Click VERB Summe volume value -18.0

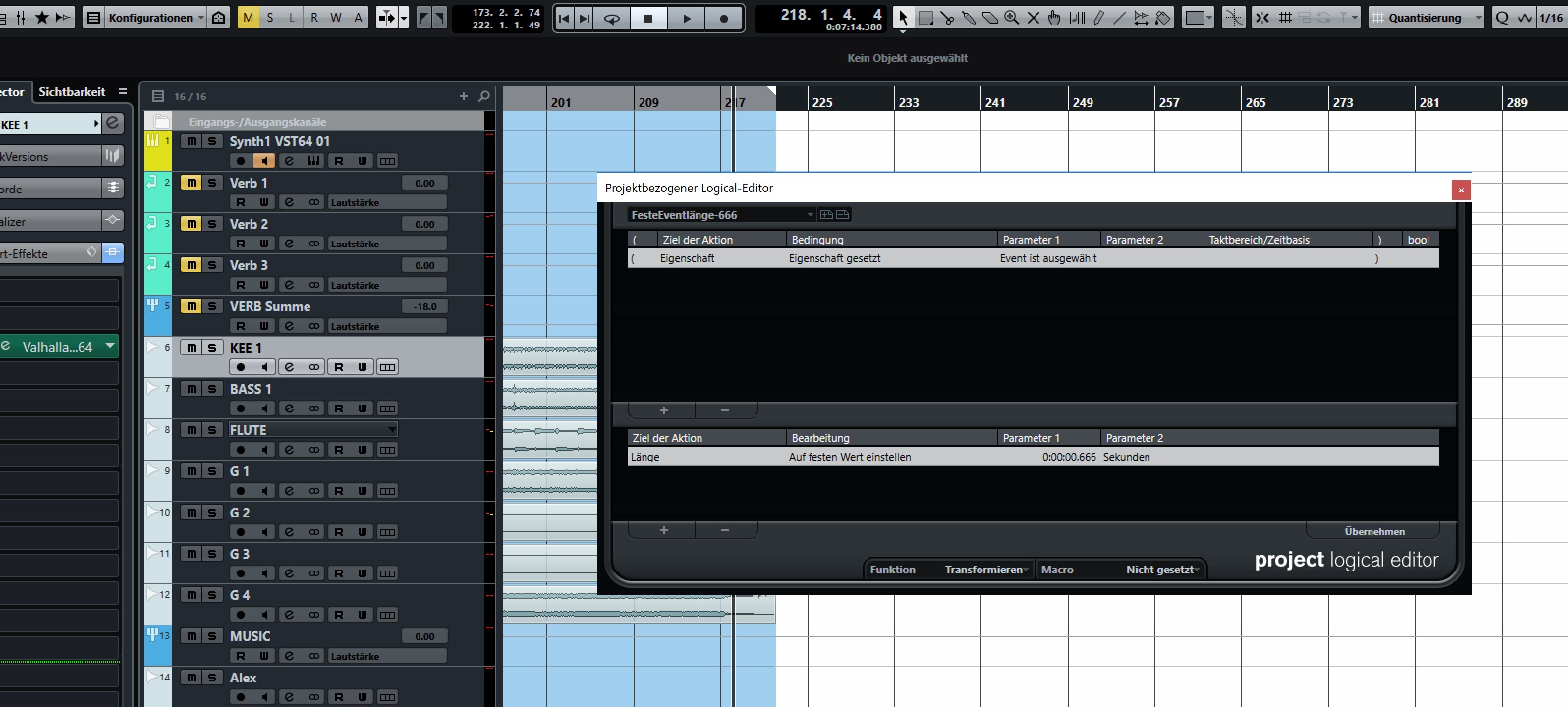click(425, 307)
